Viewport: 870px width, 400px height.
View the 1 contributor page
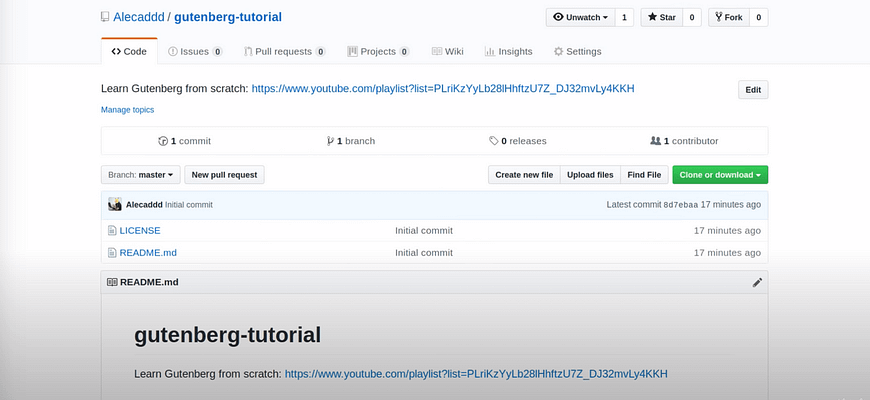click(x=684, y=141)
